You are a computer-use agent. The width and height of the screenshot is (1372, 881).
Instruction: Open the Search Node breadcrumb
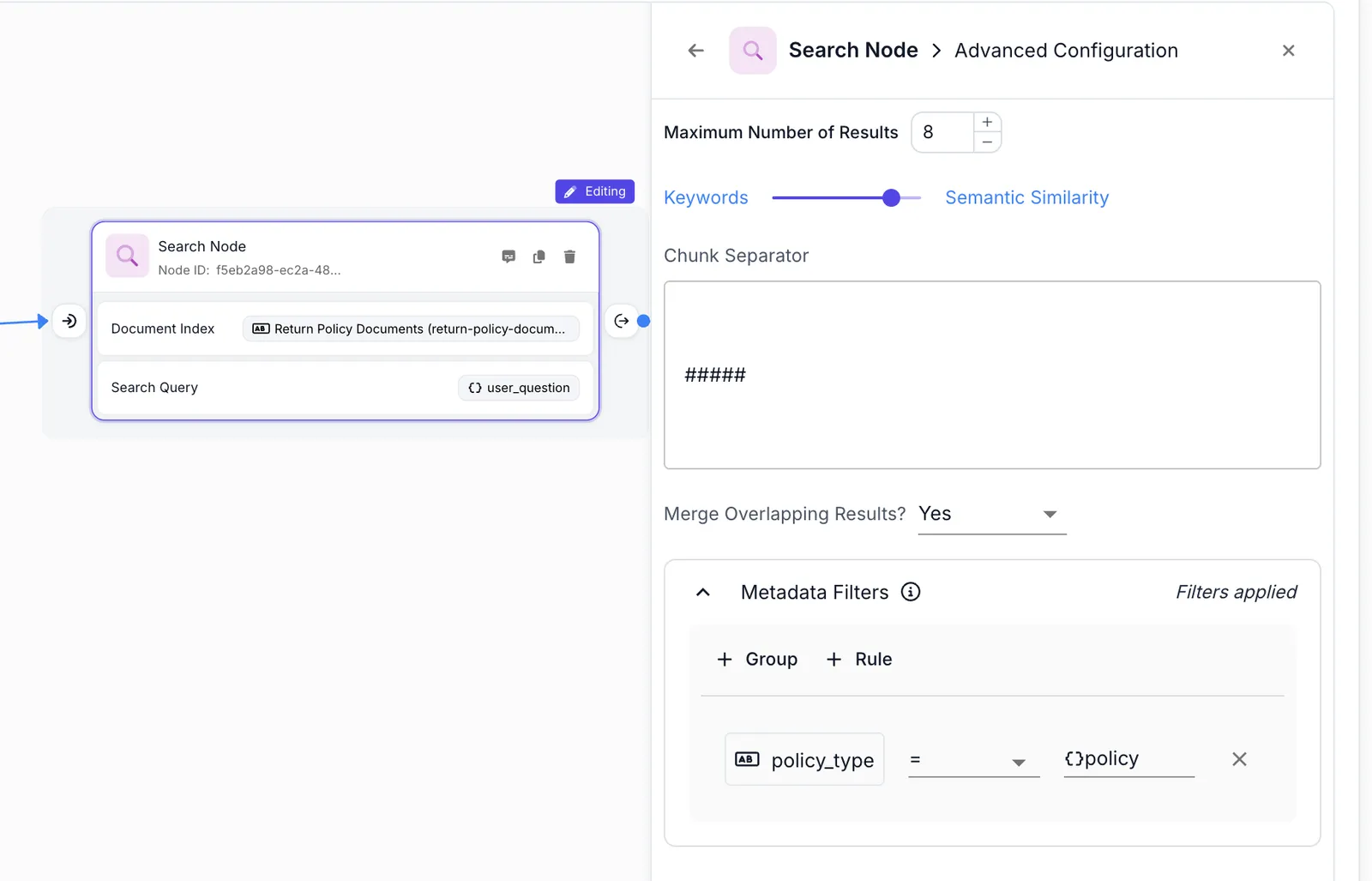[x=852, y=51]
